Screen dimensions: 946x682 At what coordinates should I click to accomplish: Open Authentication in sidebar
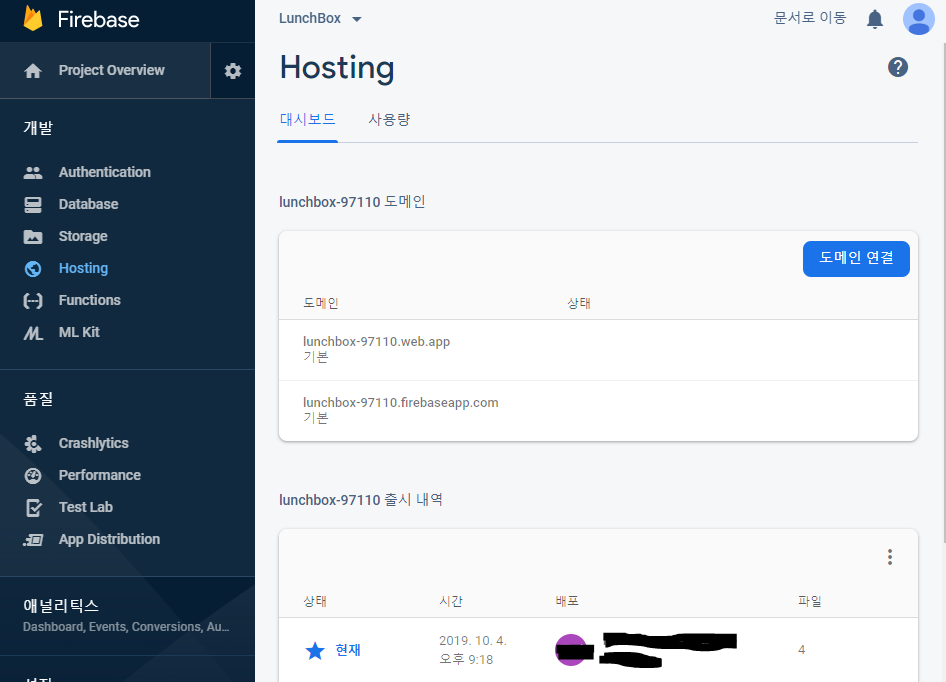click(x=104, y=173)
